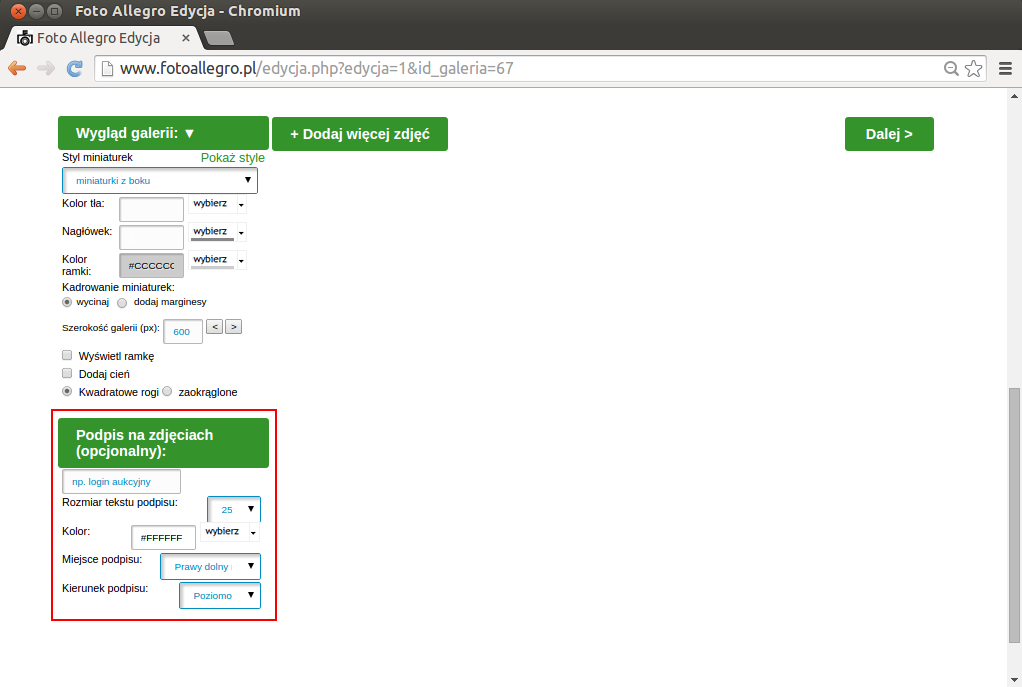The image size is (1022, 687).
Task: Bookmark the page with the star icon
Action: pos(973,68)
